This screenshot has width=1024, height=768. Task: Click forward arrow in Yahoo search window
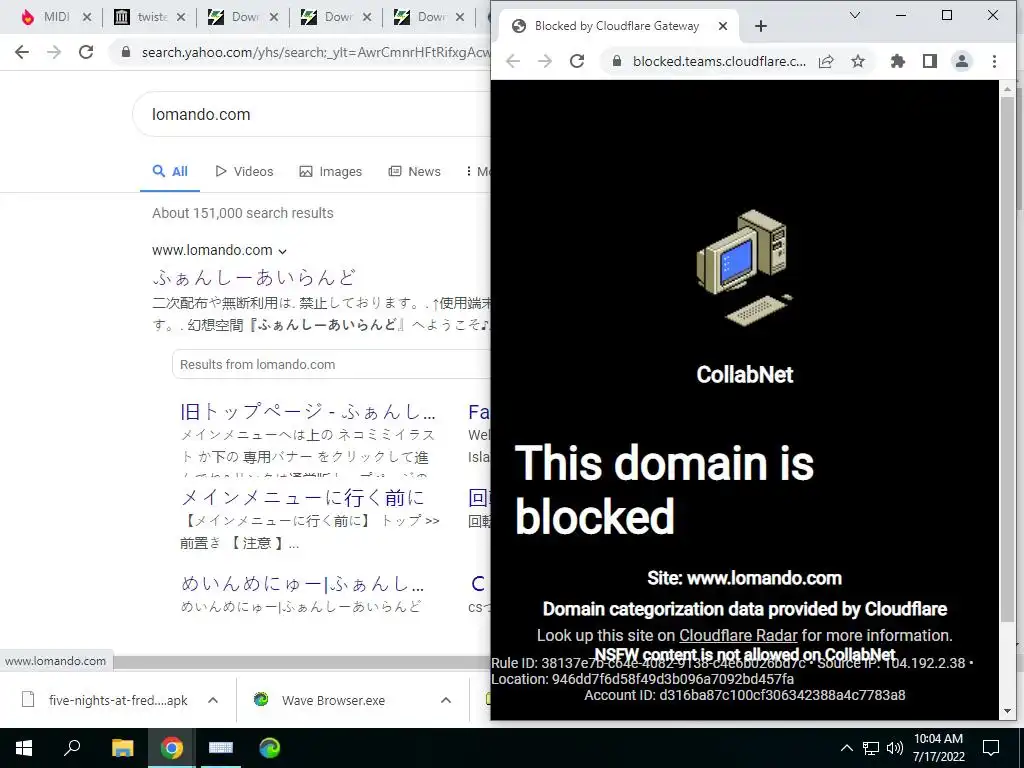pyautogui.click(x=54, y=52)
